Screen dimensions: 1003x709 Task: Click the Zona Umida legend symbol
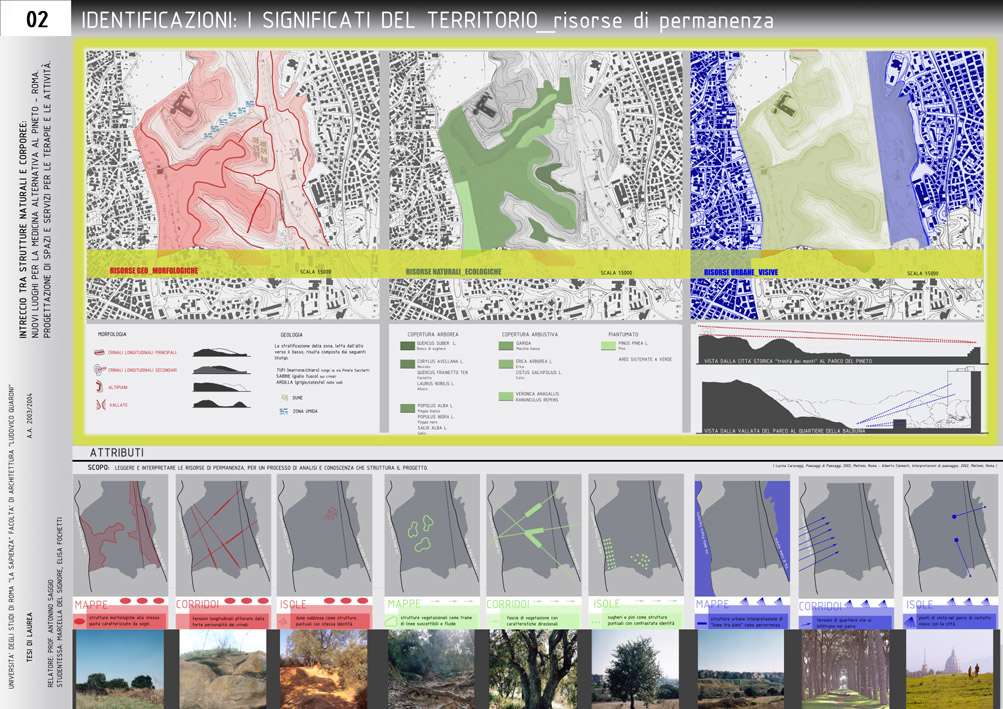tap(283, 411)
